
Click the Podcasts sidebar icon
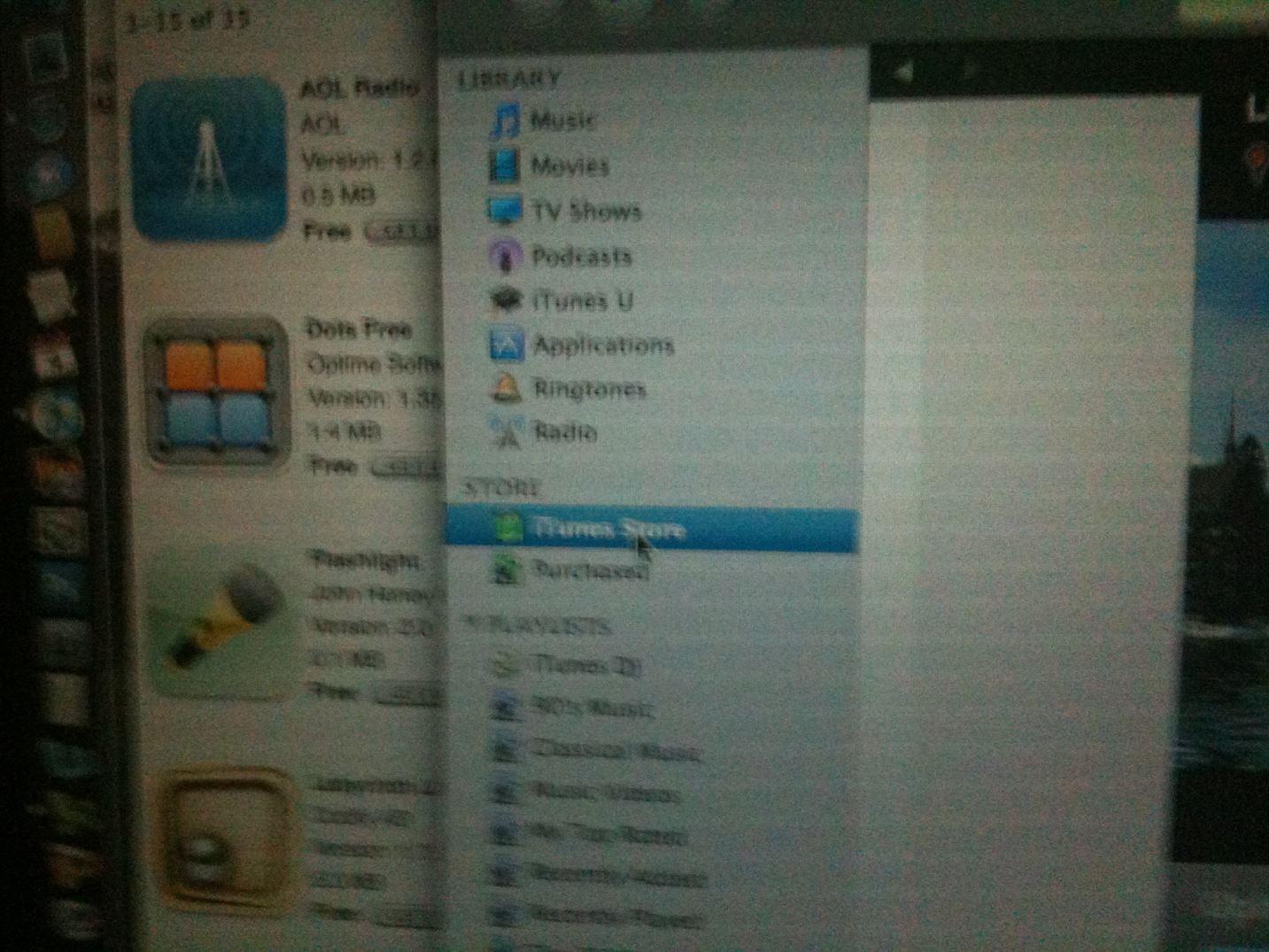coord(504,257)
